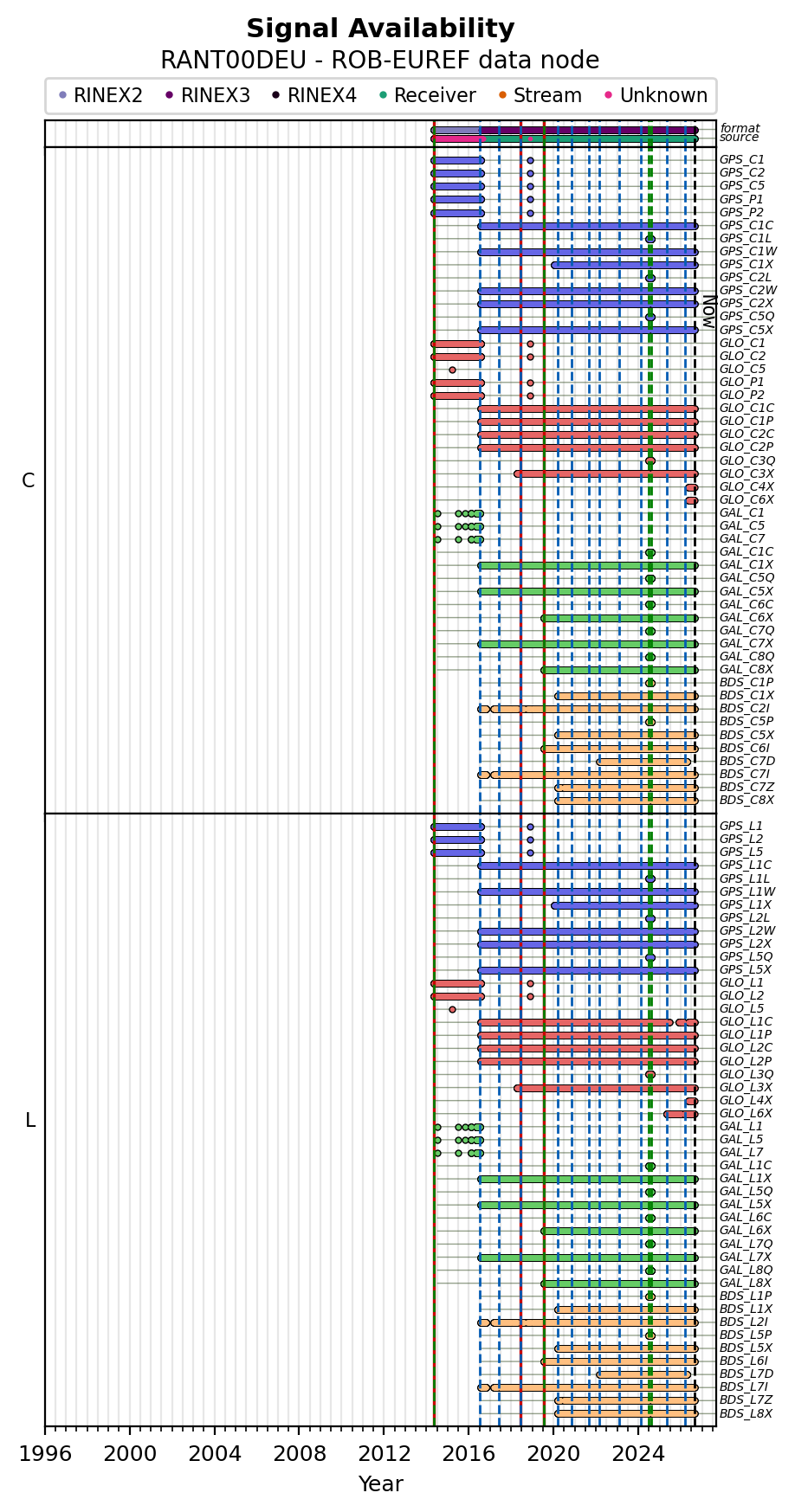
Task: Click the BDS_L7D row label
Action: point(747,1374)
